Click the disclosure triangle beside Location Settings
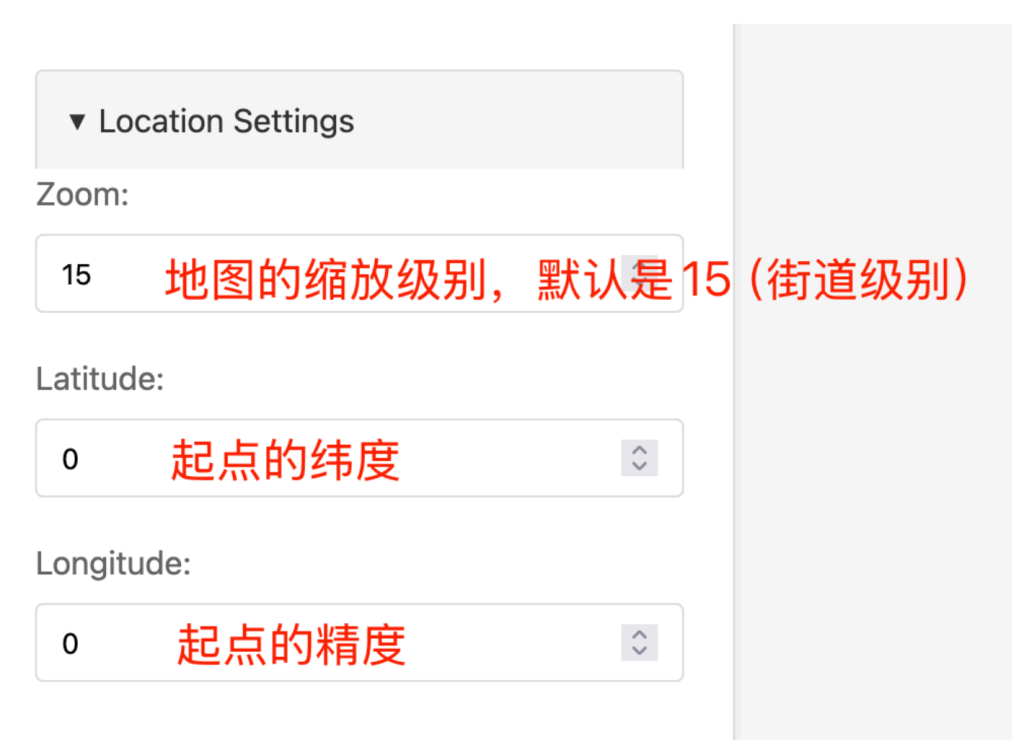Viewport: 1024px width, 750px height. click(x=77, y=121)
